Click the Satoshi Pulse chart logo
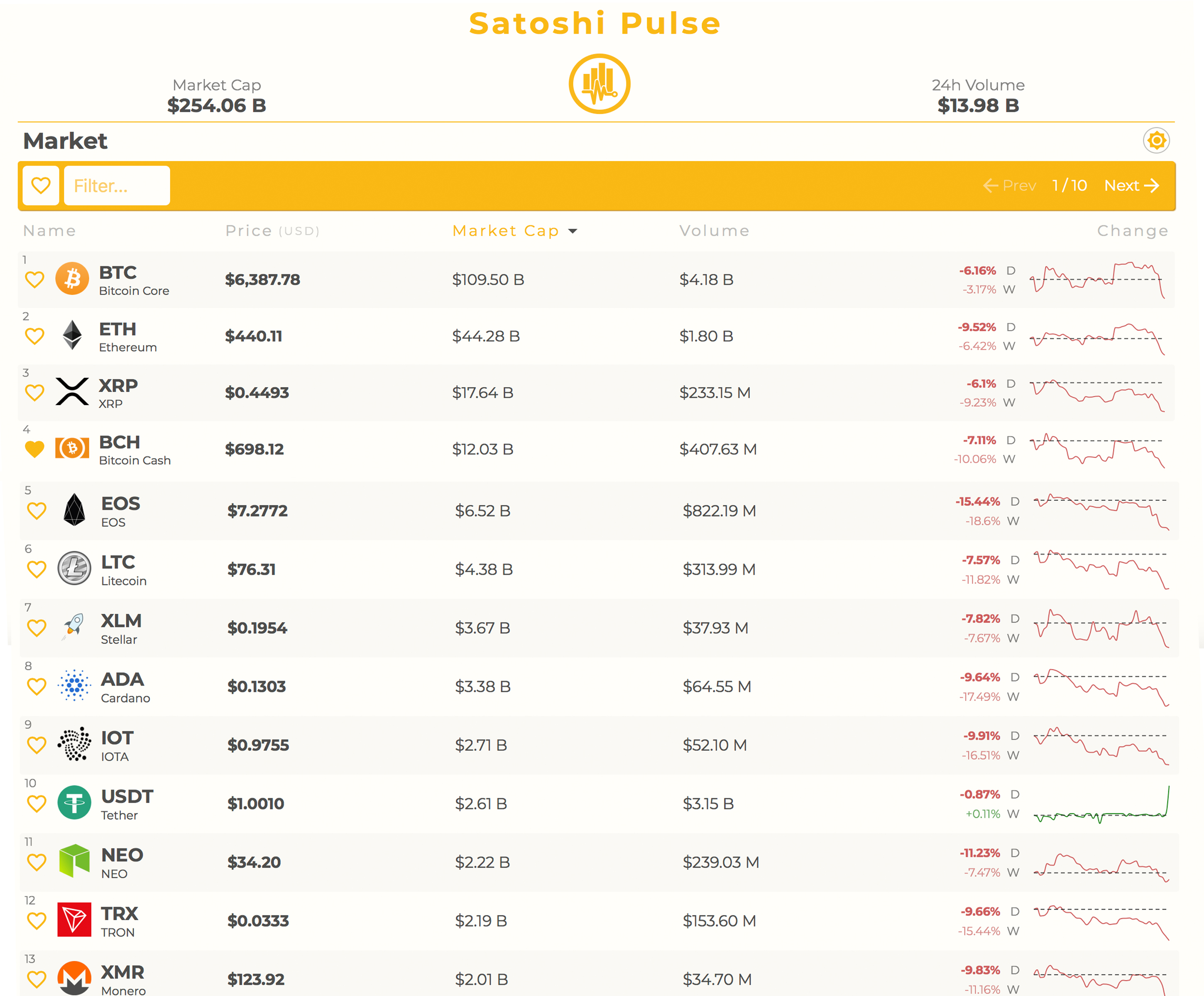1204x996 pixels. click(599, 84)
